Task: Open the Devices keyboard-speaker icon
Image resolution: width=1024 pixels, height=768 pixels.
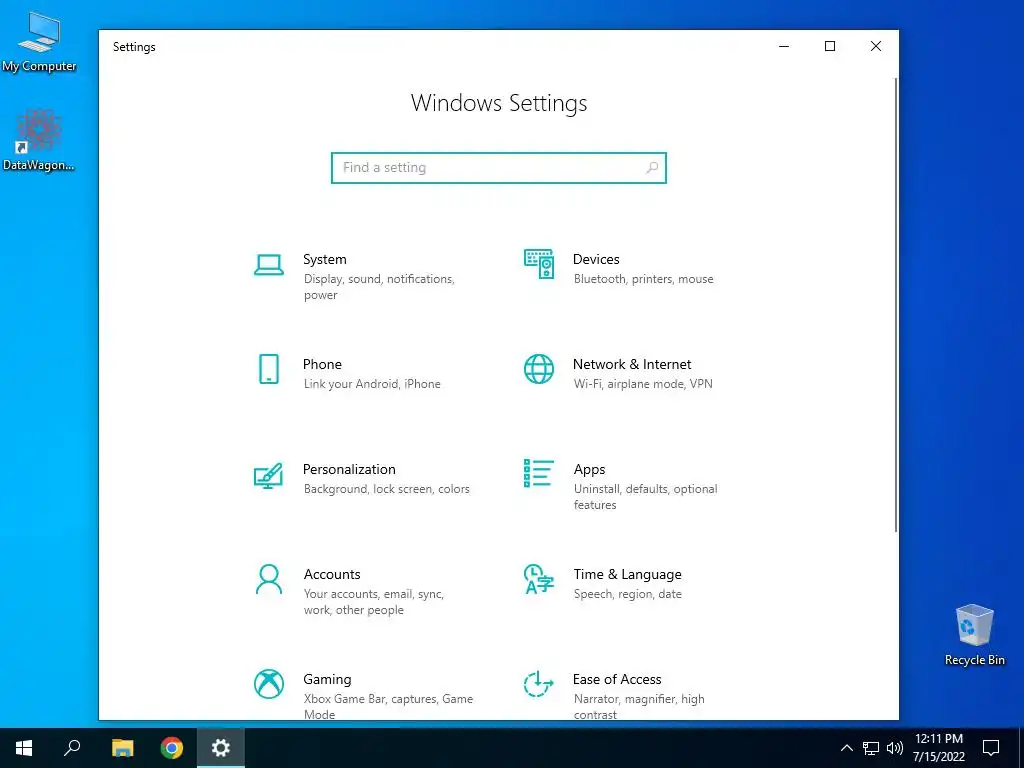Action: coord(539,264)
